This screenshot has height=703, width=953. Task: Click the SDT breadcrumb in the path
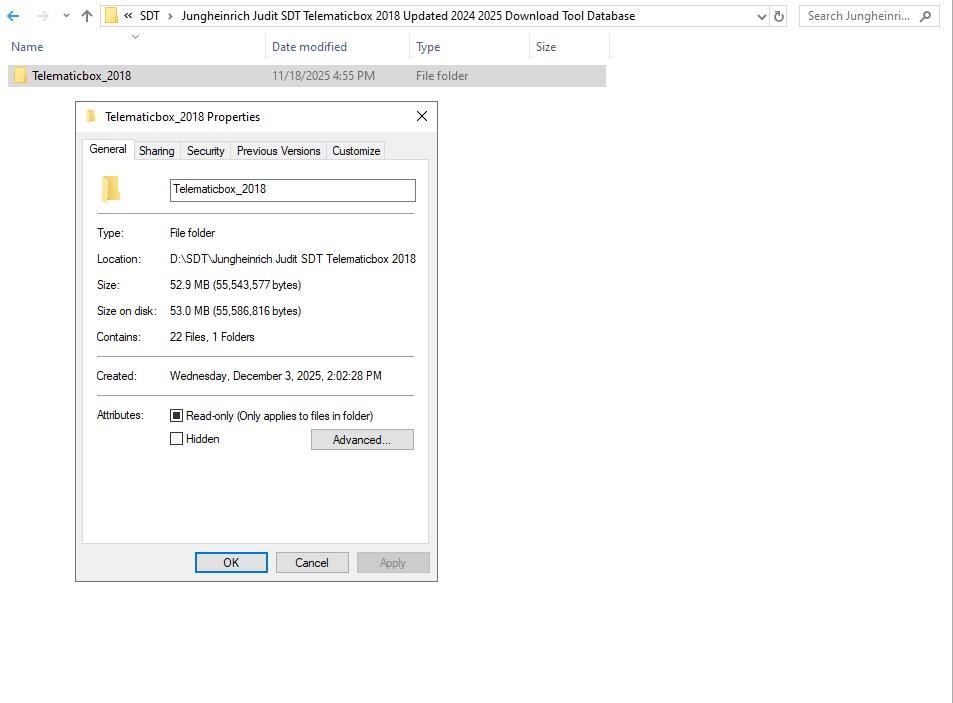148,16
